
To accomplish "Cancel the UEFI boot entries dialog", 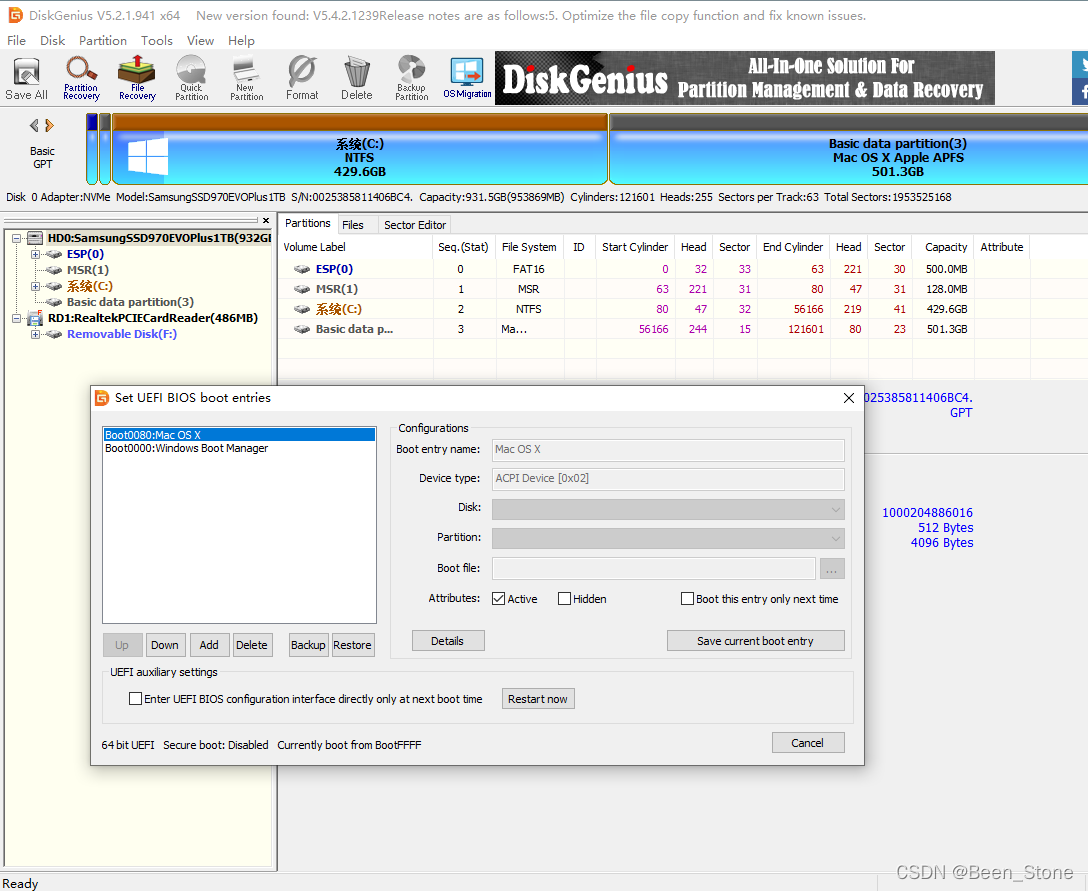I will tap(808, 743).
